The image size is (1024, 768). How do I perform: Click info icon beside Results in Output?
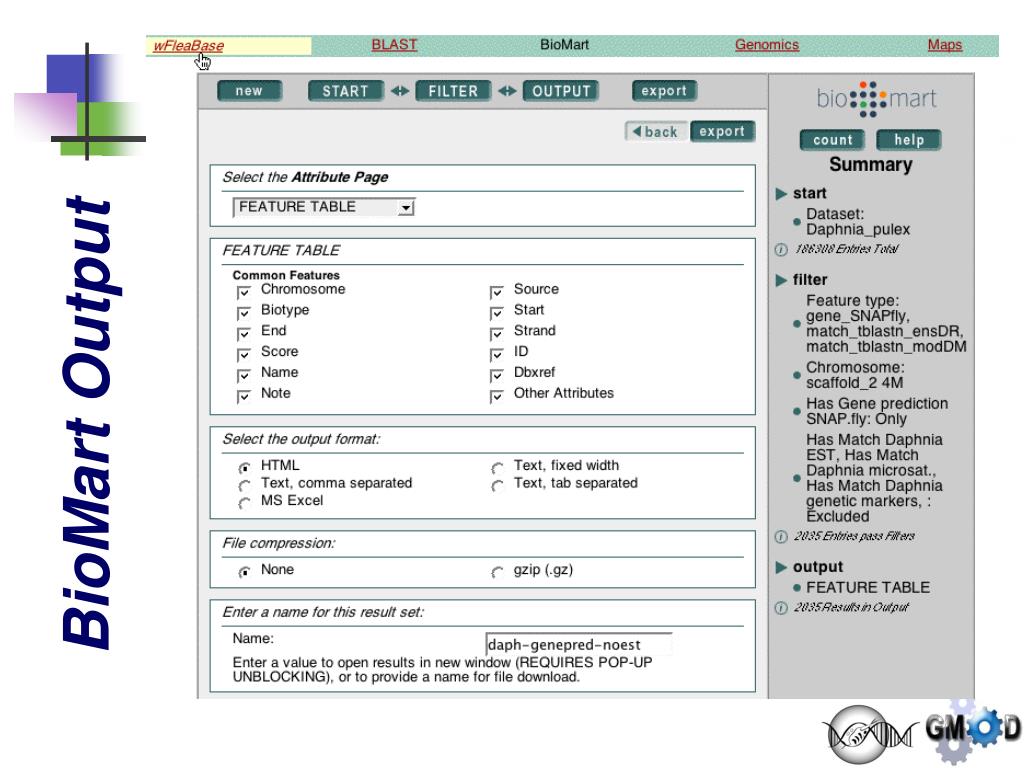781,608
